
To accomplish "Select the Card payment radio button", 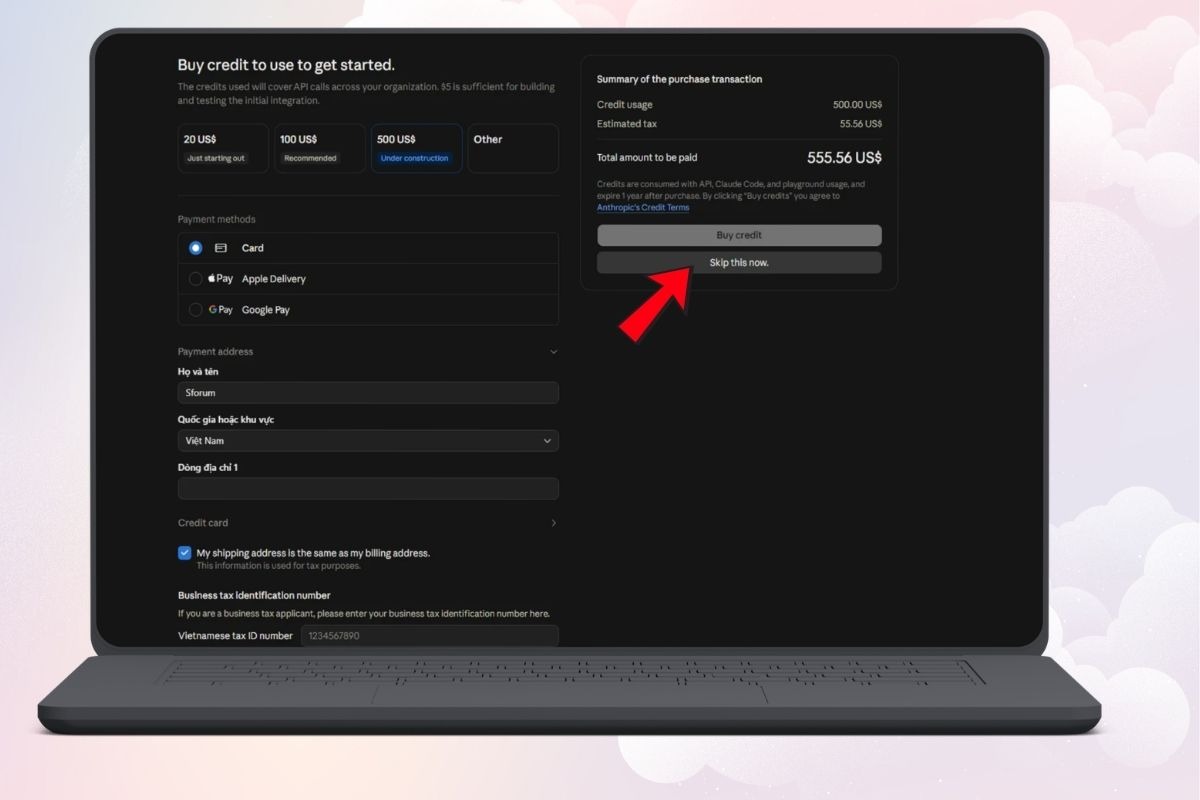I will pos(196,248).
